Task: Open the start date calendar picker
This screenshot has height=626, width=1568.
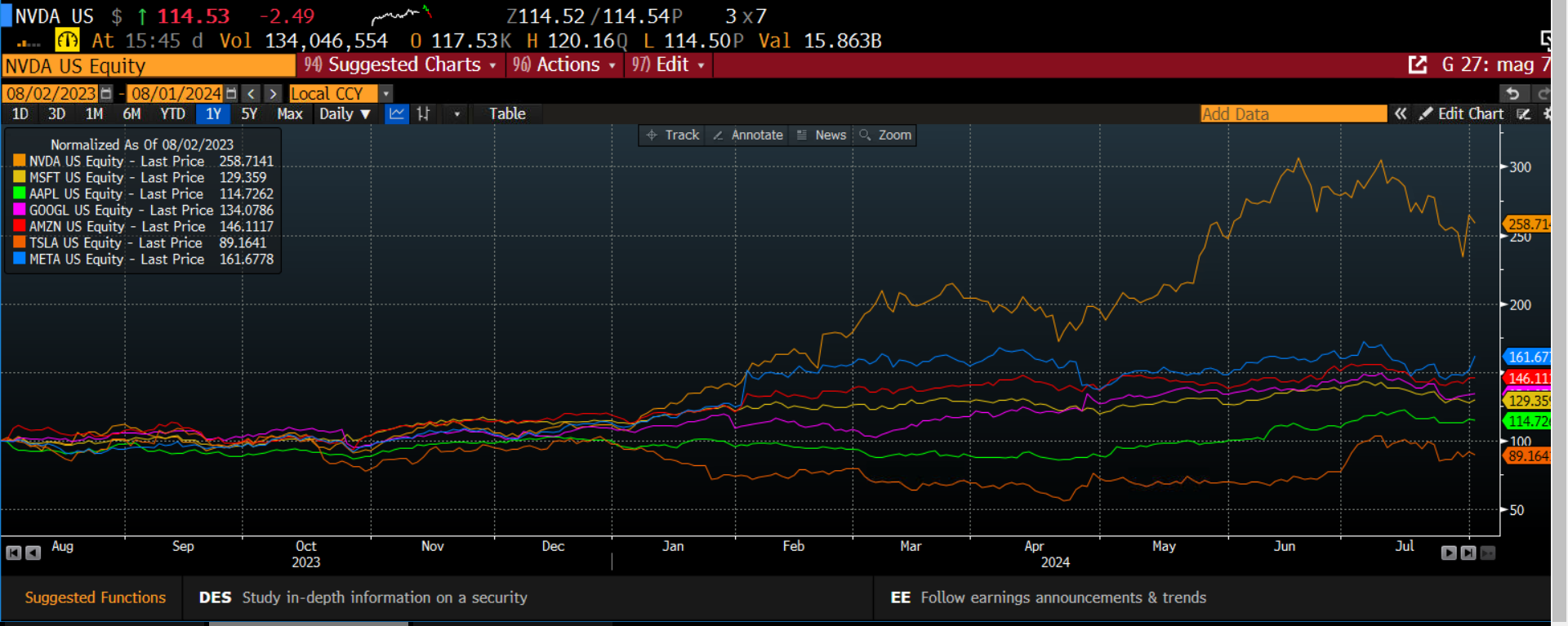Action: click(106, 94)
